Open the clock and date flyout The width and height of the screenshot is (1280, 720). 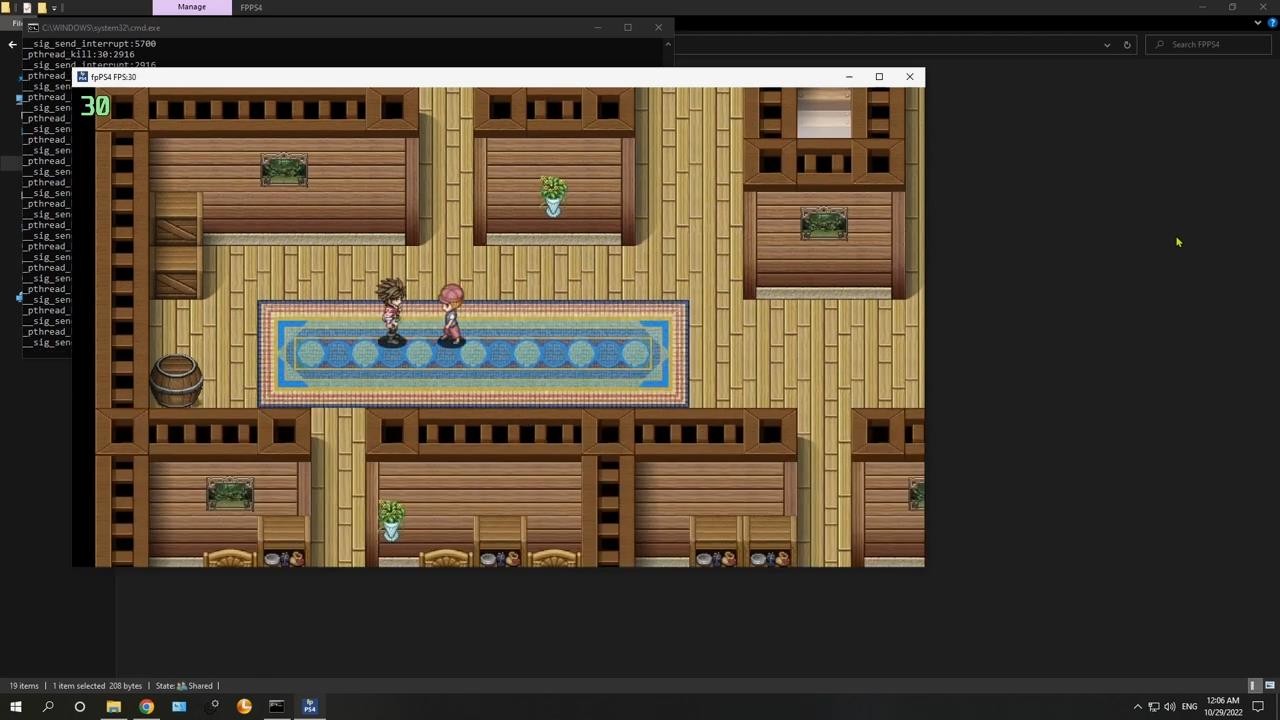[x=1223, y=706]
